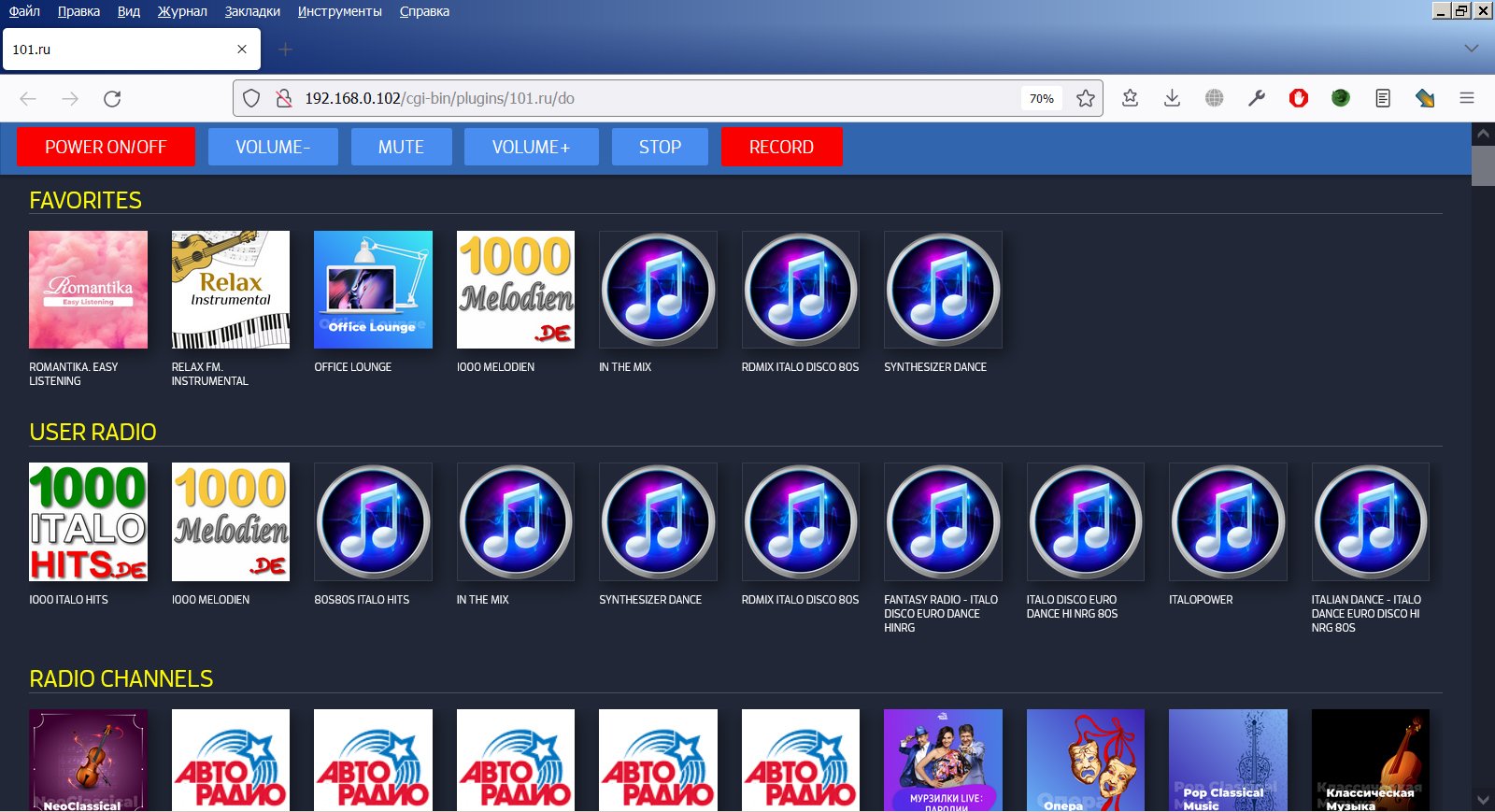
Task: Play the Классическая Музыка channel thumbnail
Action: tap(1371, 760)
